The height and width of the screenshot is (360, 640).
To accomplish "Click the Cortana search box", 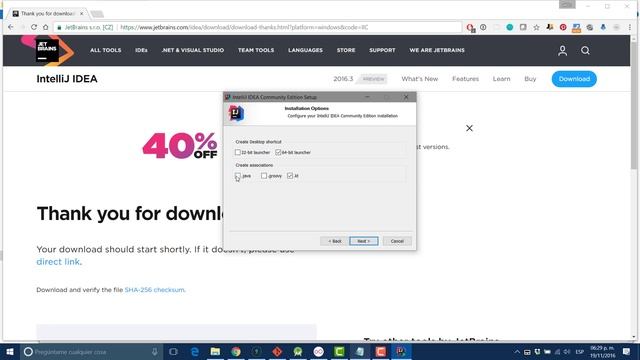I will pyautogui.click(x=92, y=351).
